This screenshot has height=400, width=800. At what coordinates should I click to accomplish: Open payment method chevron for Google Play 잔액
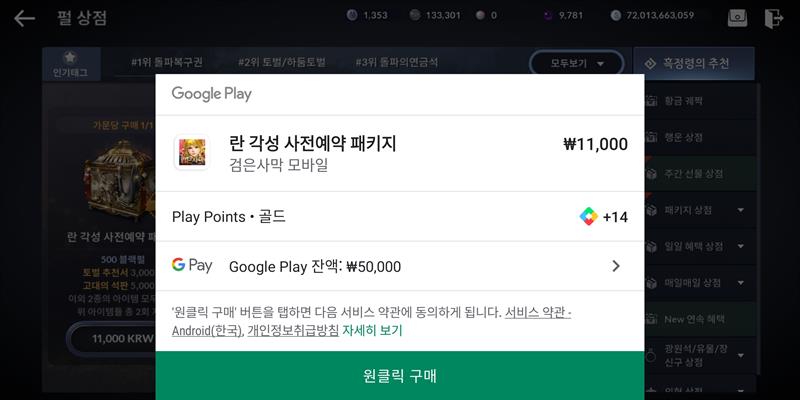tap(616, 266)
